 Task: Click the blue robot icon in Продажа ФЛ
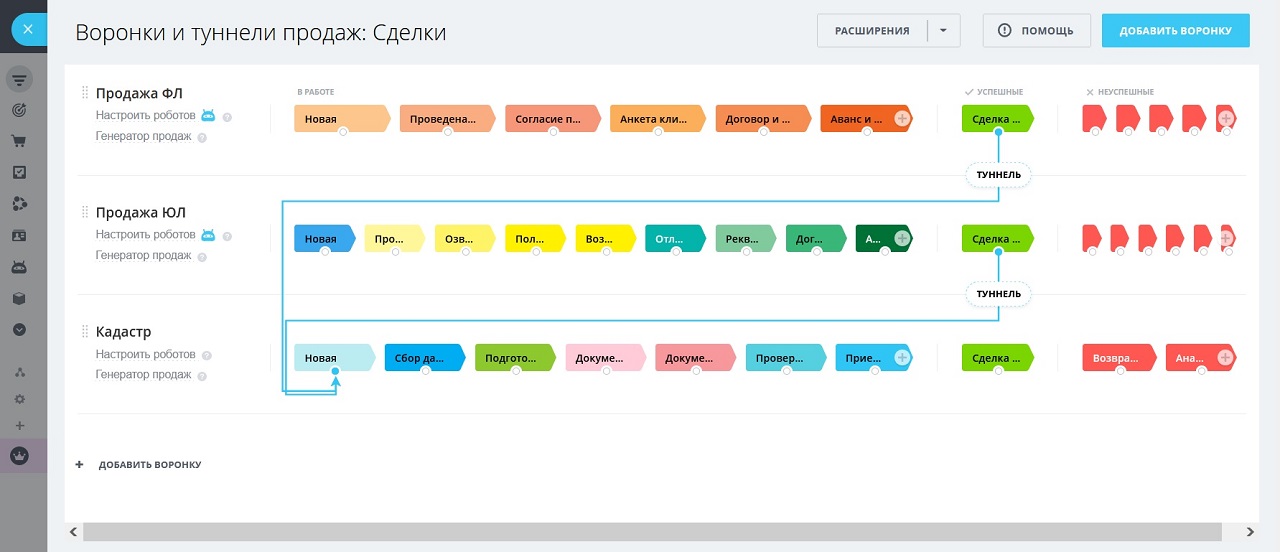pyautogui.click(x=208, y=115)
